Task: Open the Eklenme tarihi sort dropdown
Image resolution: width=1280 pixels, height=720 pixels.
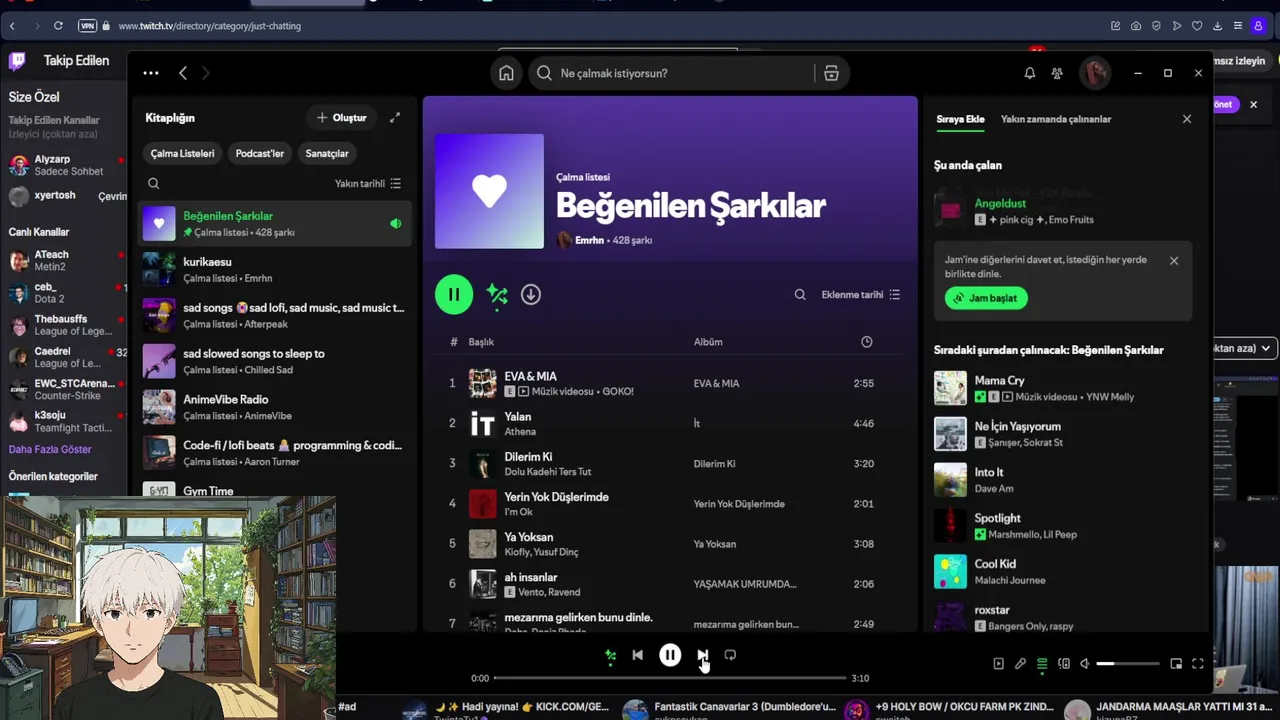Action: pyautogui.click(x=861, y=295)
